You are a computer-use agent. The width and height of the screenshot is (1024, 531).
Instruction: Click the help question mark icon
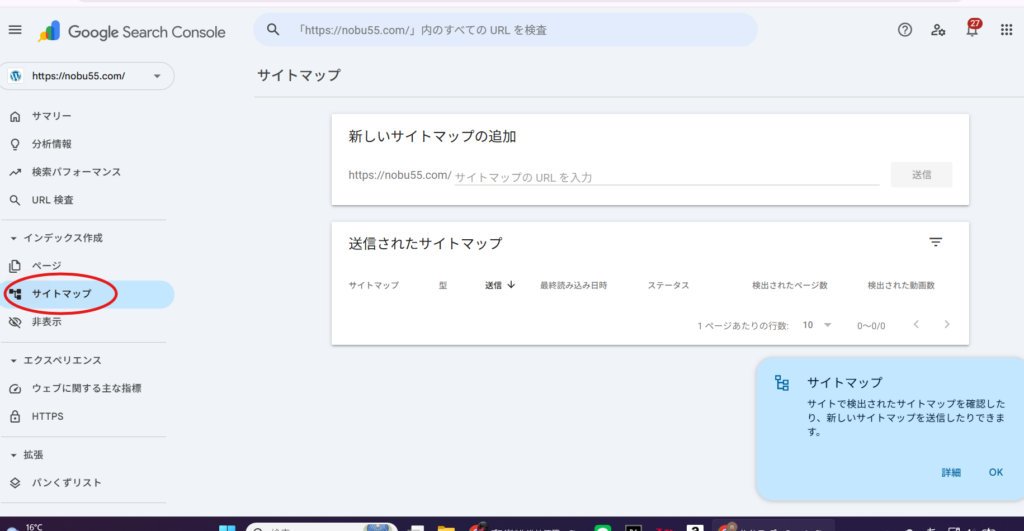905,30
